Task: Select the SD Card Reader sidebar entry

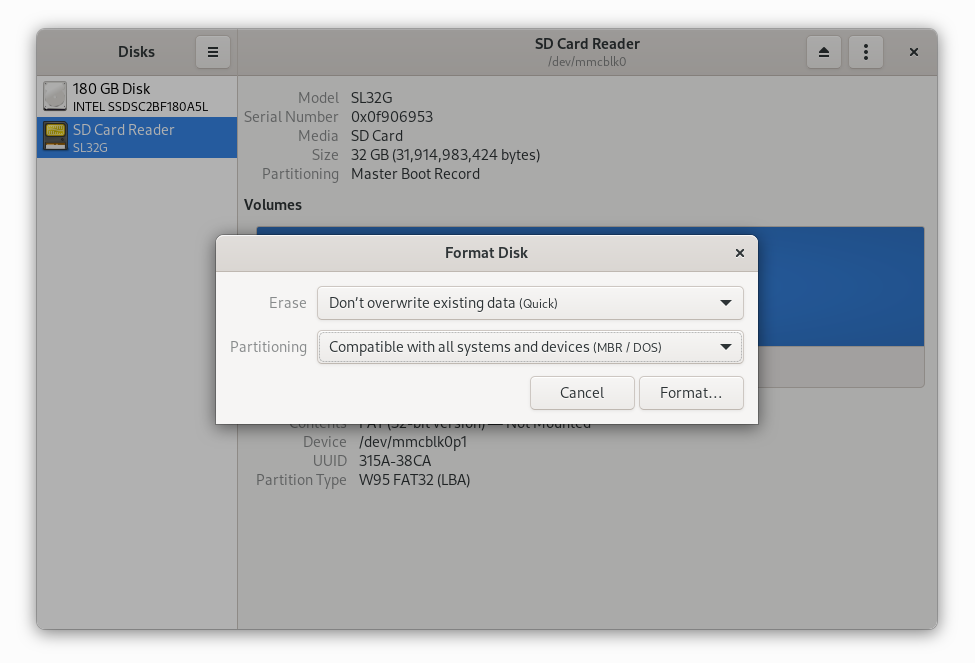Action: (136, 136)
